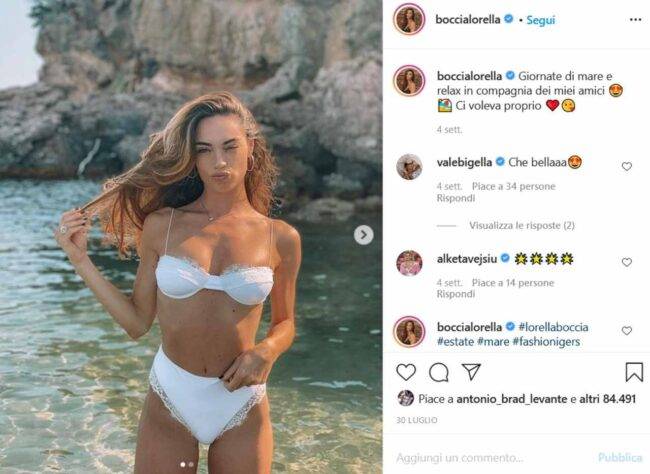Open valebigella's profile avatar
Screen dimensions: 650x474
tap(409, 167)
